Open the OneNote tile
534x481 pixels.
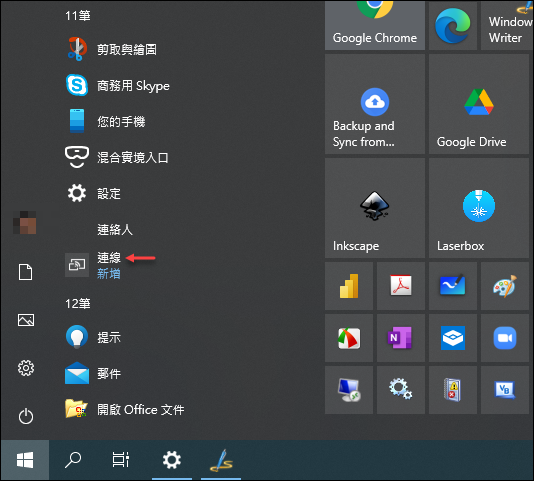(x=401, y=338)
